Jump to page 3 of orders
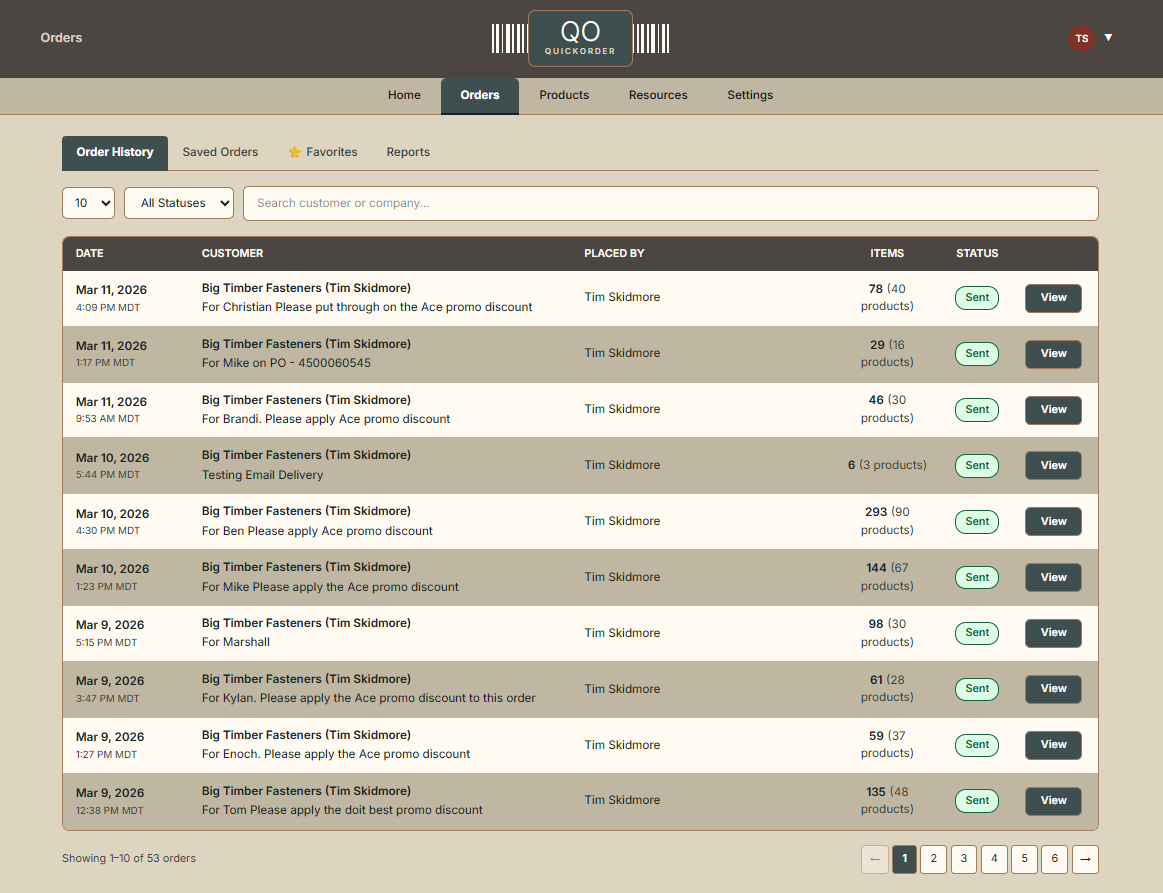 pyautogui.click(x=964, y=859)
